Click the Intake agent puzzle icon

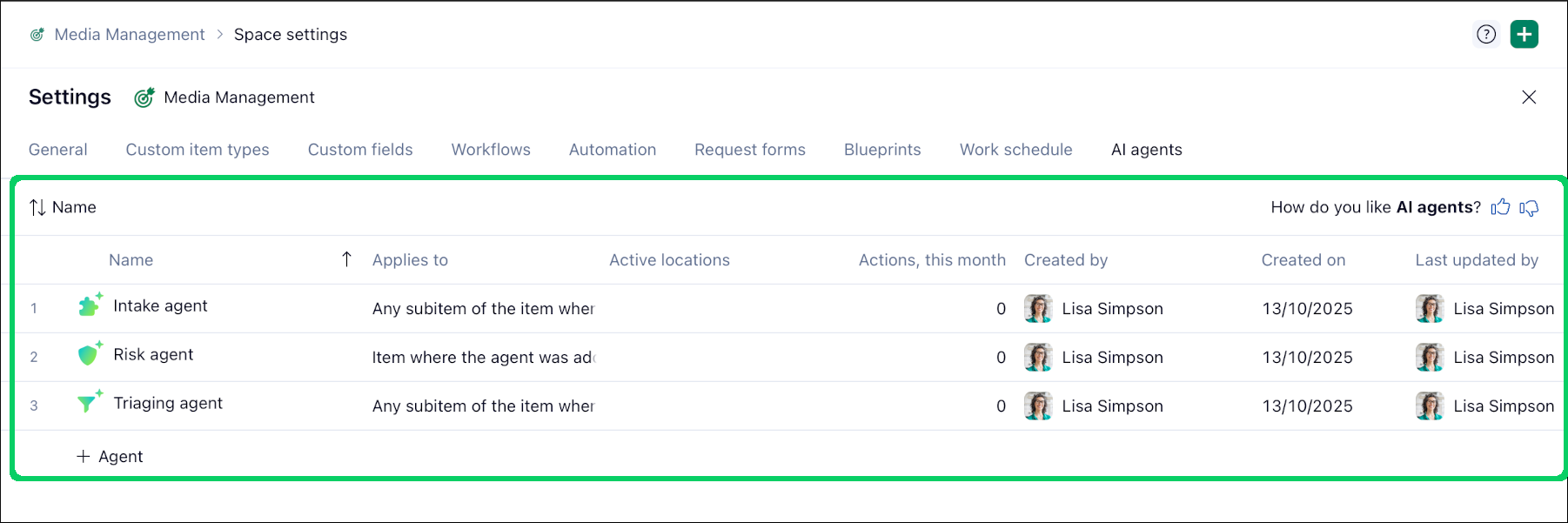pos(89,306)
